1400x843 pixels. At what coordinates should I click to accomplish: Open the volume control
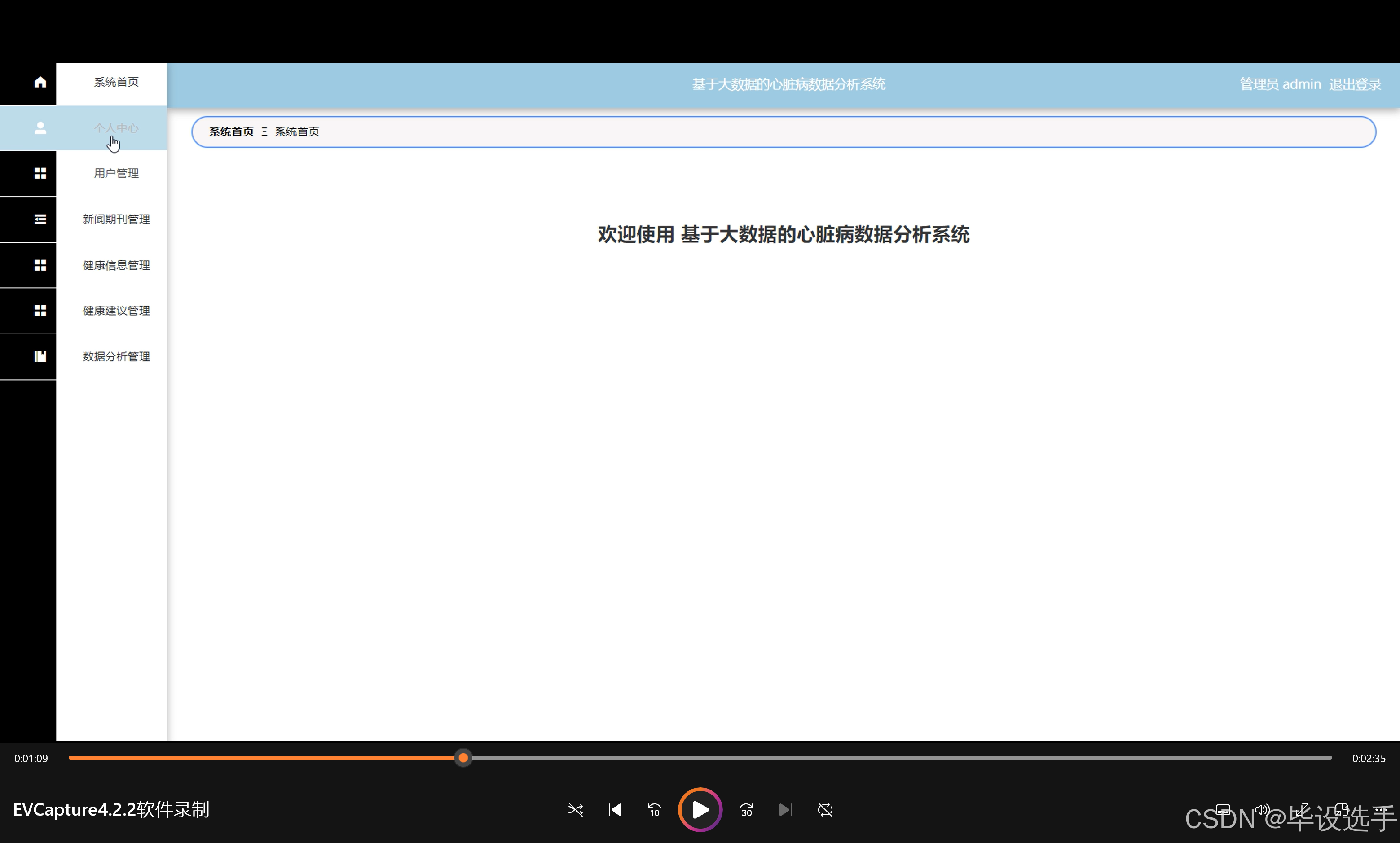point(1262,809)
